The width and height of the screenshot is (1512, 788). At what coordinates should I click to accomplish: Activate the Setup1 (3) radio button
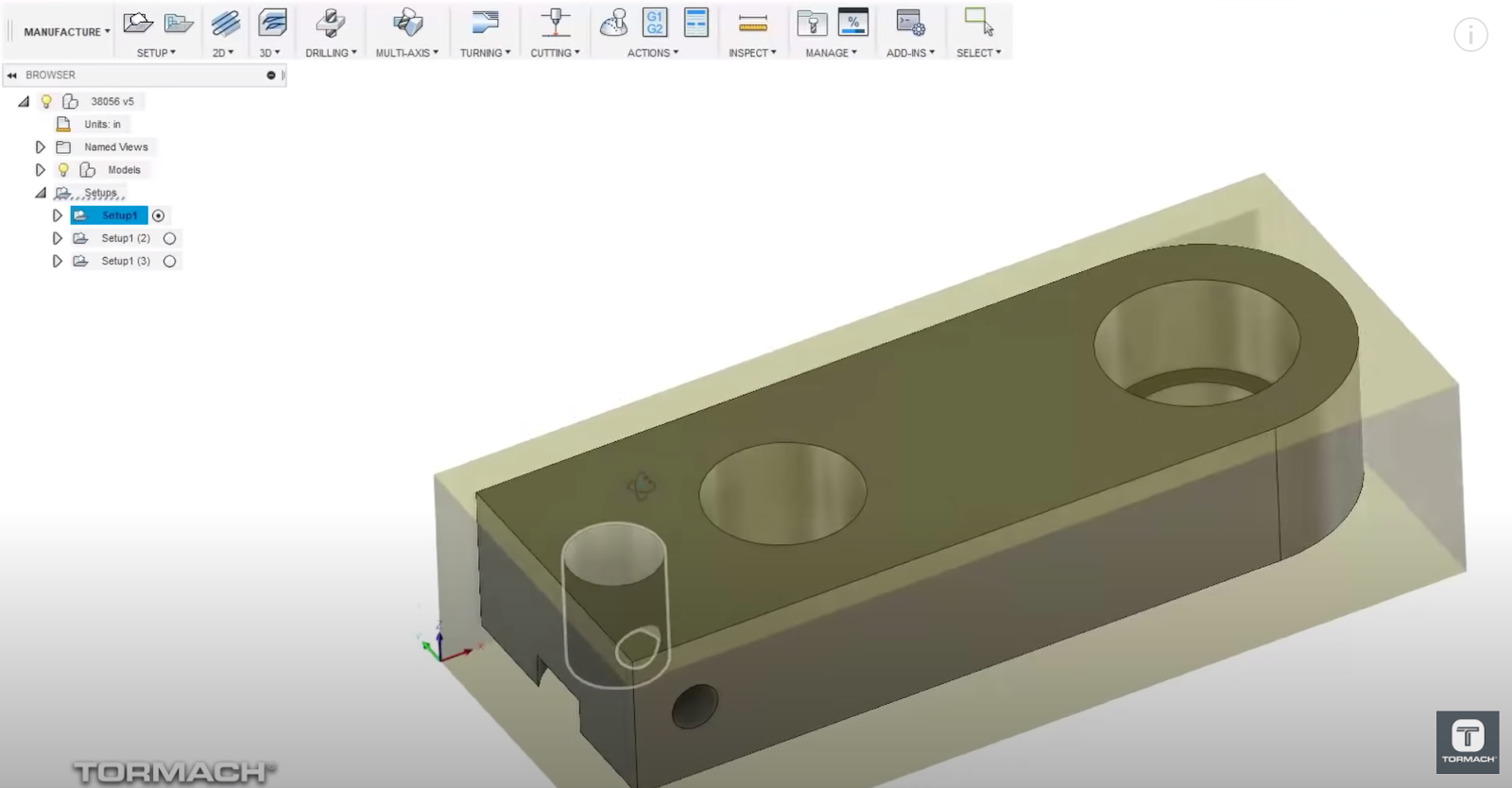tap(170, 261)
